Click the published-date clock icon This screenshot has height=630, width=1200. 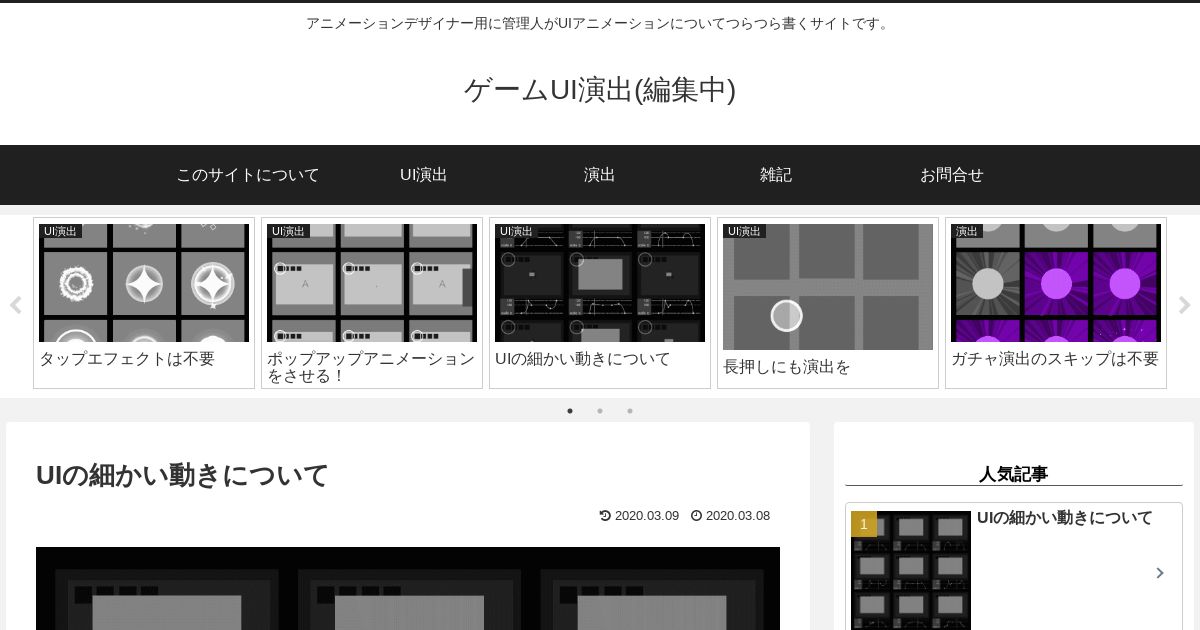click(x=696, y=516)
